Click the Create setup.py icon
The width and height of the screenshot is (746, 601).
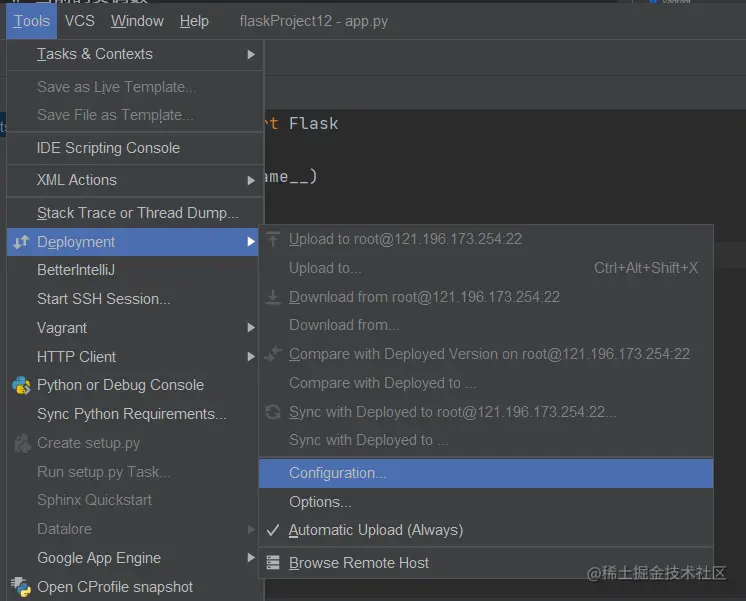click(x=22, y=443)
